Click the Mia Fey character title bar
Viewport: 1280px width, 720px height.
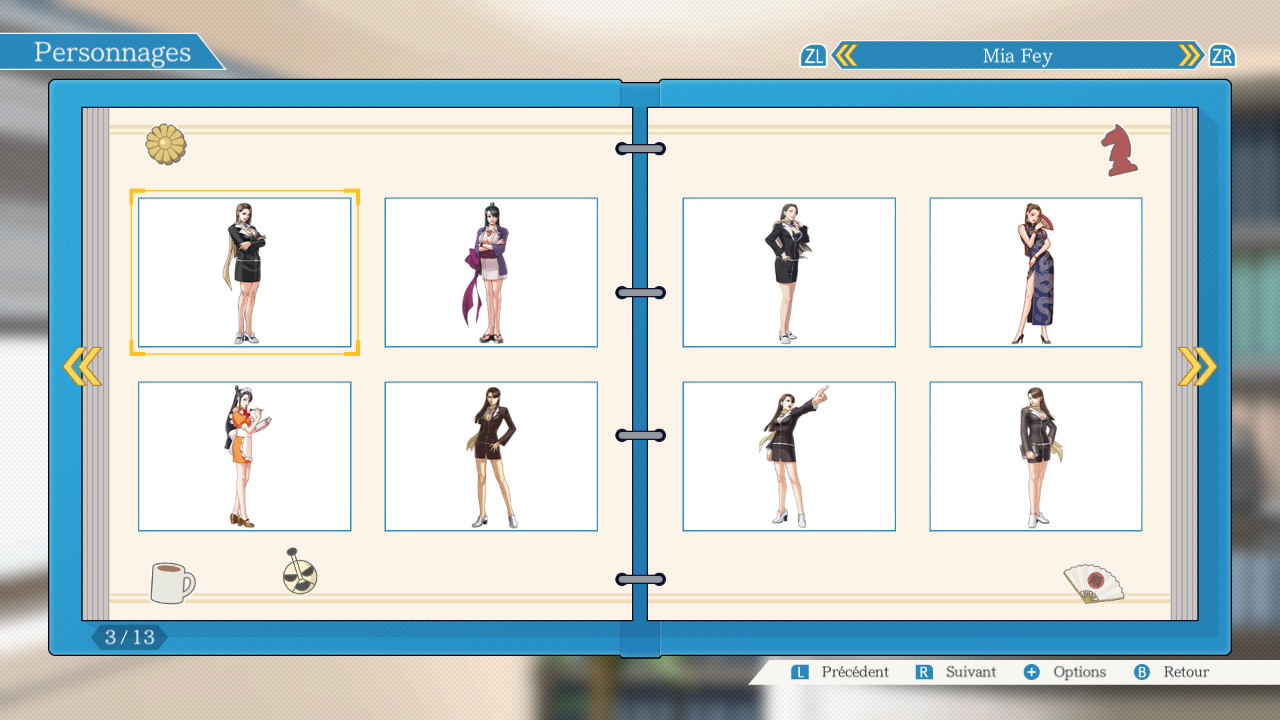click(x=1017, y=56)
